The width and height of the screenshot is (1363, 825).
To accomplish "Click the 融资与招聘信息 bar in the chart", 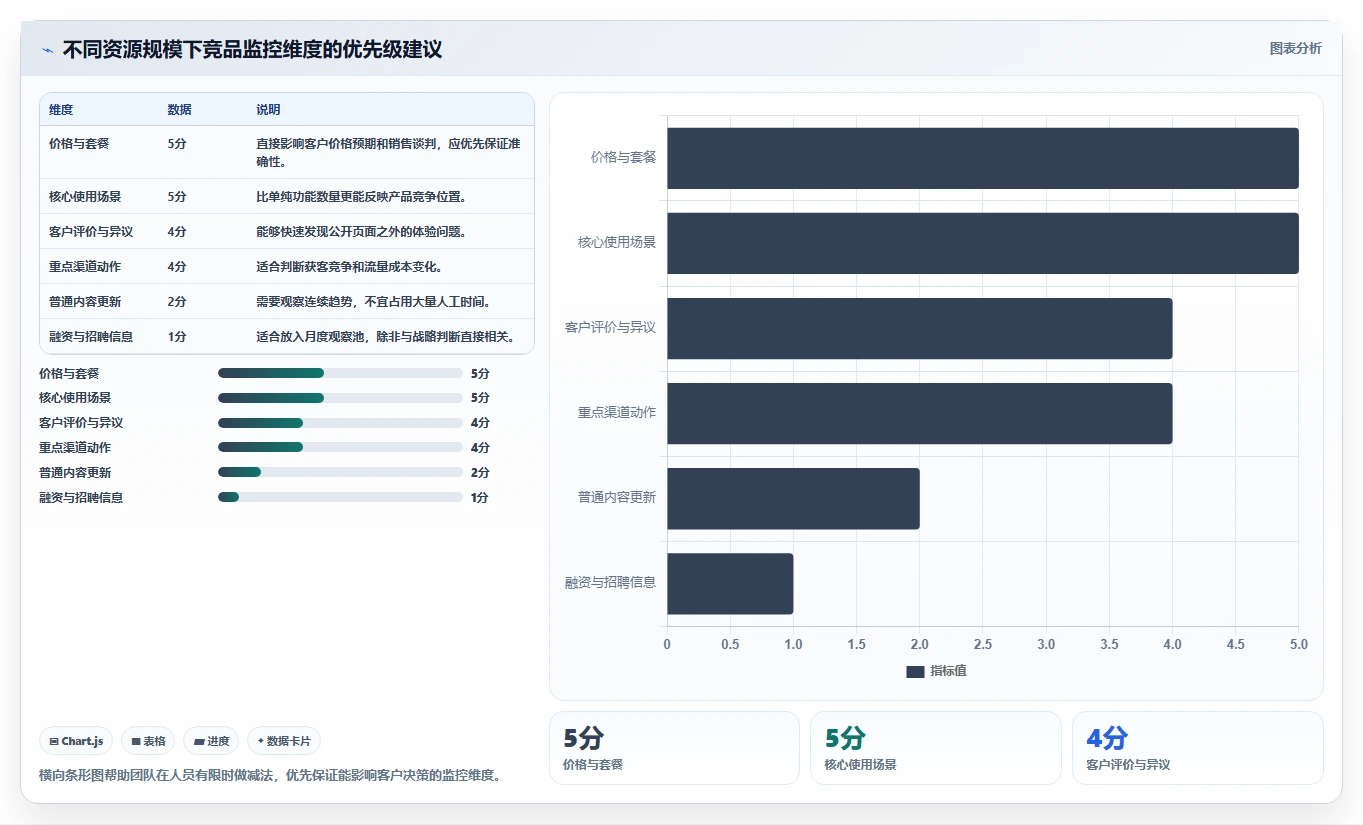I will pos(731,584).
